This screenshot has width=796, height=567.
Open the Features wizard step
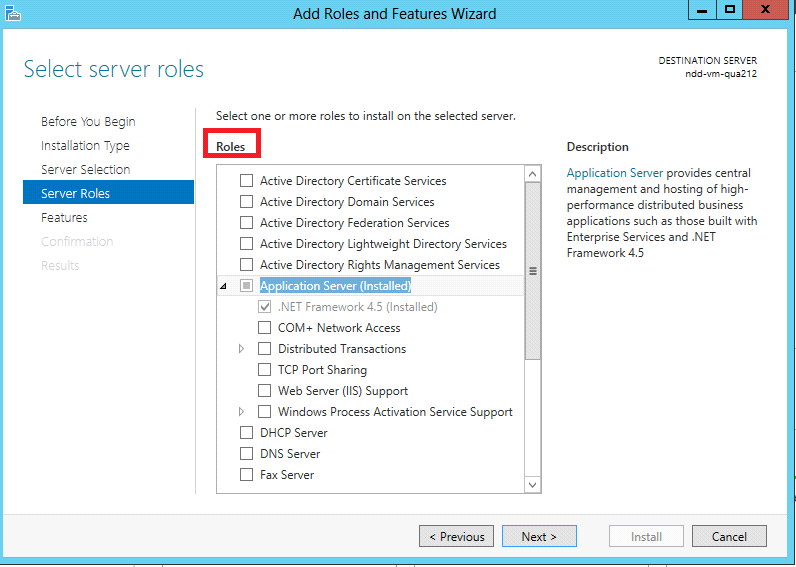pyautogui.click(x=64, y=217)
